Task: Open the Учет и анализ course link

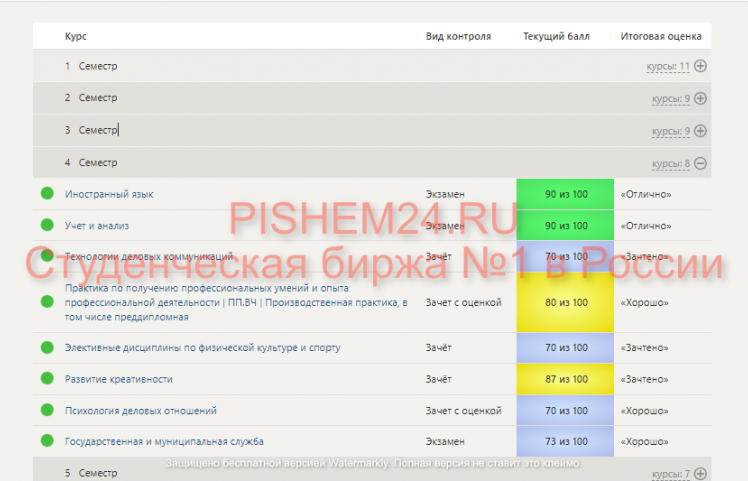Action: coord(97,226)
